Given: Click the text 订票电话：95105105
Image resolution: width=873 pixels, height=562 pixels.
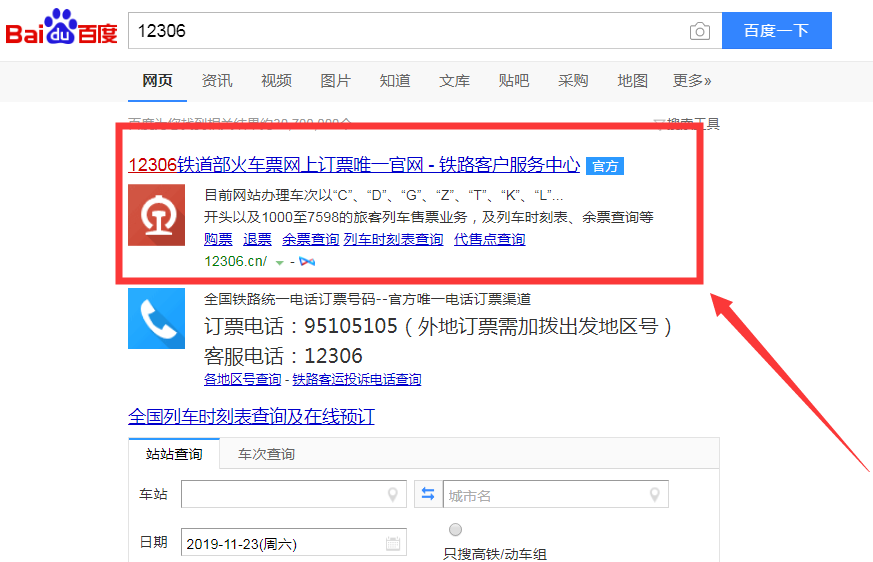Looking at the screenshot, I should [x=301, y=326].
